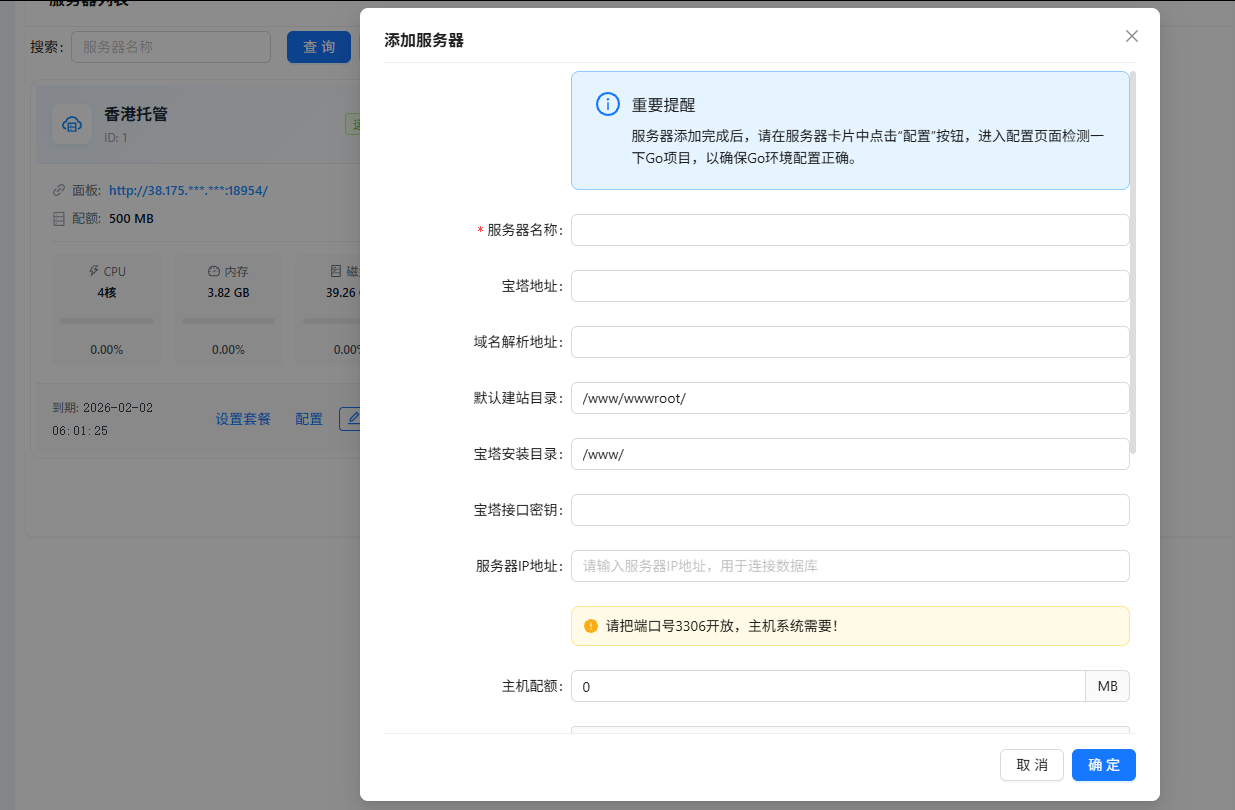This screenshot has height=810, width=1235.
Task: Click the lightning CPU icon on the server card
Action: coord(93,270)
